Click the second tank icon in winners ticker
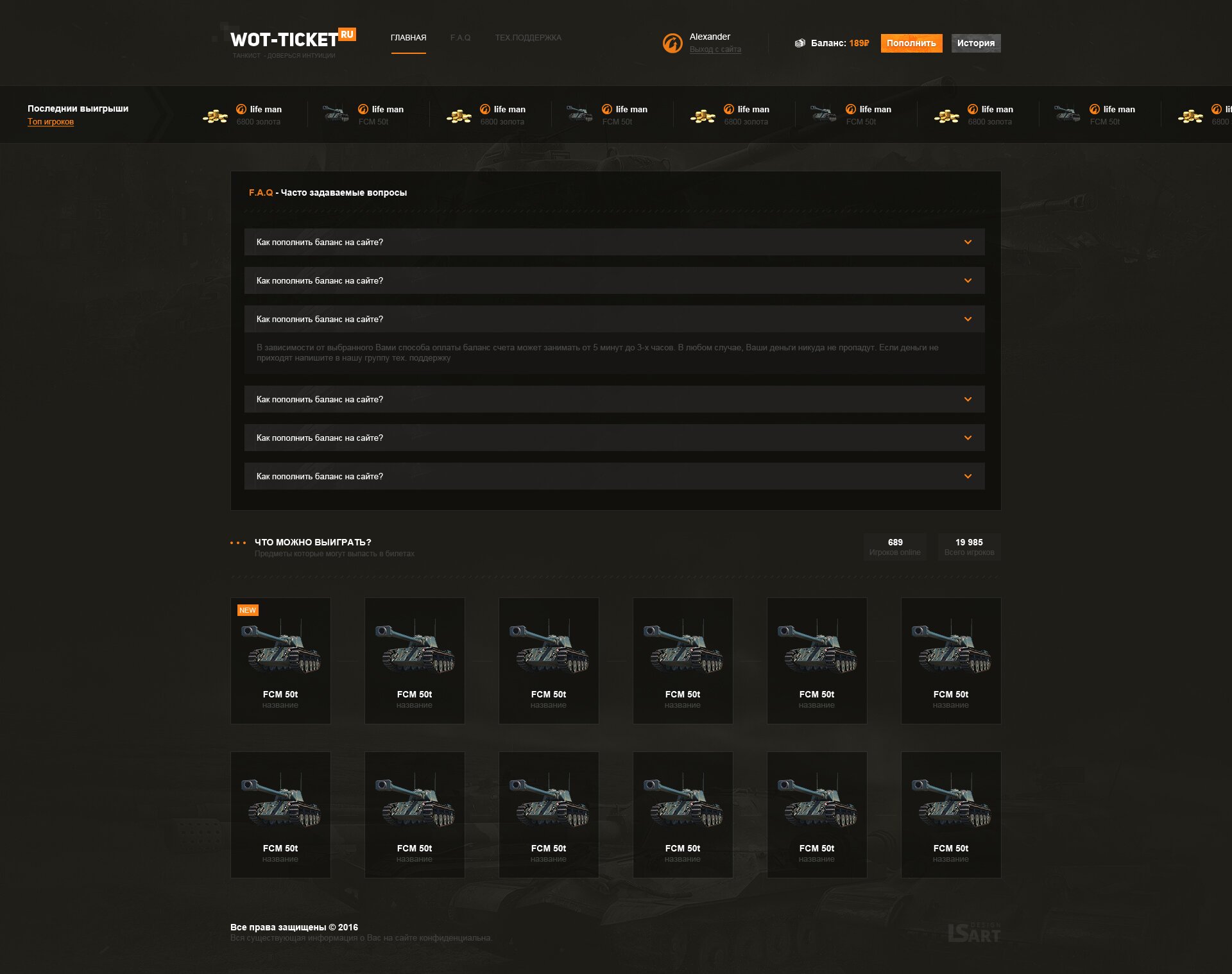The height and width of the screenshot is (974, 1232). click(579, 114)
